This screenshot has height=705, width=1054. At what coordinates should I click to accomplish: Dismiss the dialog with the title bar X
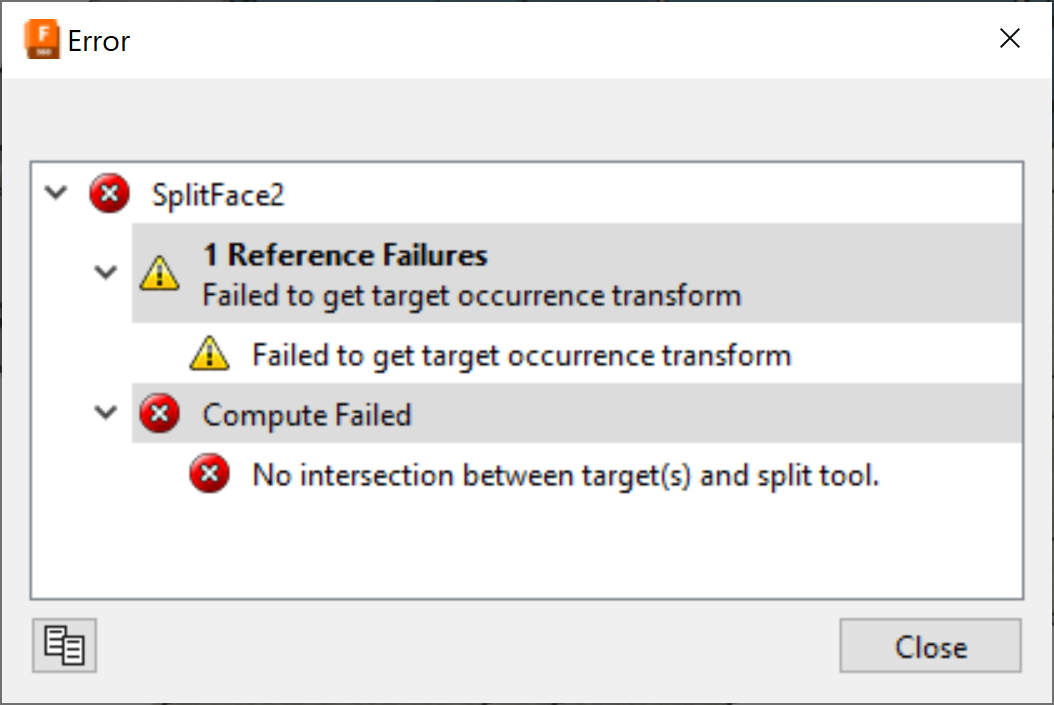[1010, 39]
